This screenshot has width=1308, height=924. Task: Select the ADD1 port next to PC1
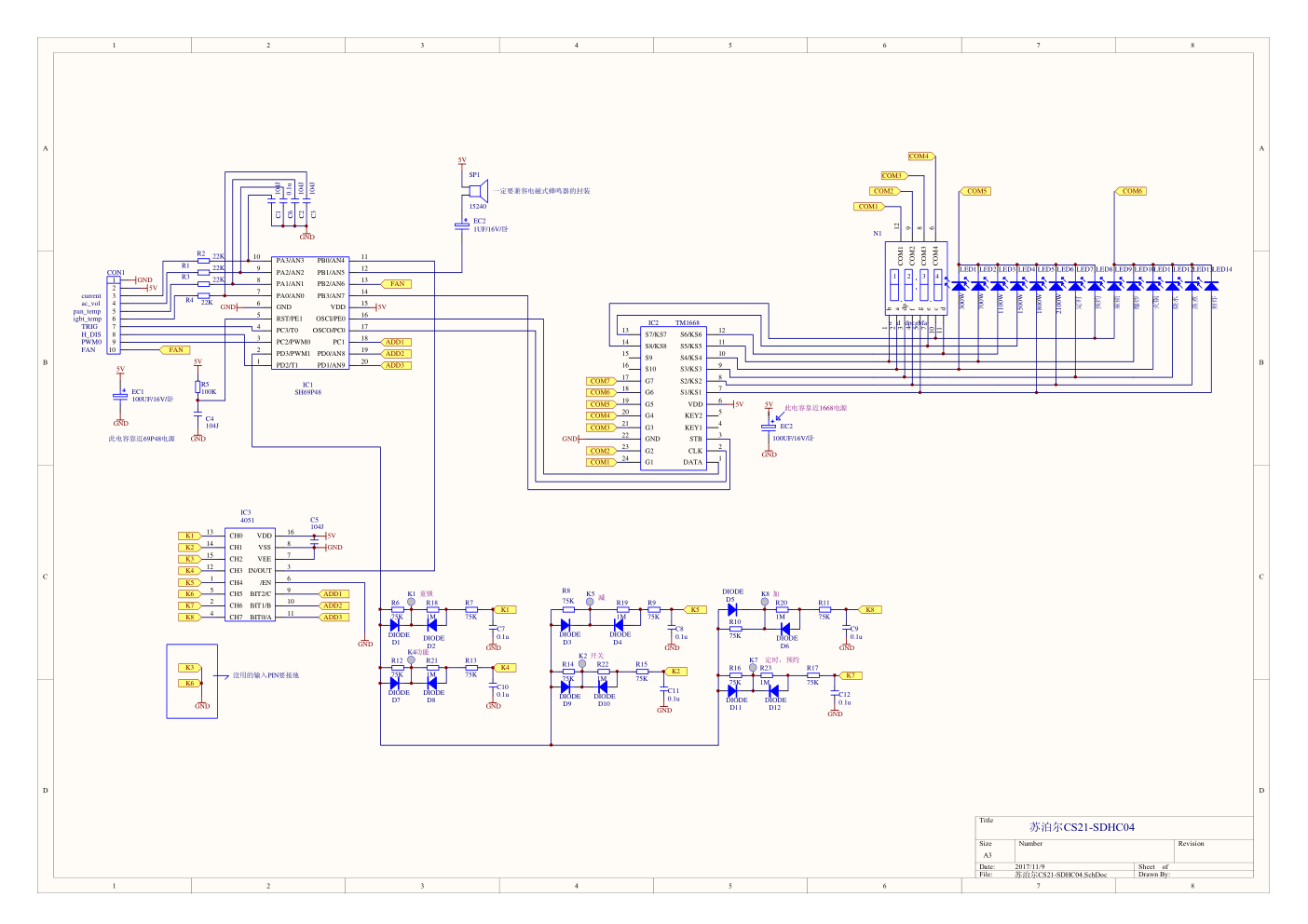click(x=395, y=342)
